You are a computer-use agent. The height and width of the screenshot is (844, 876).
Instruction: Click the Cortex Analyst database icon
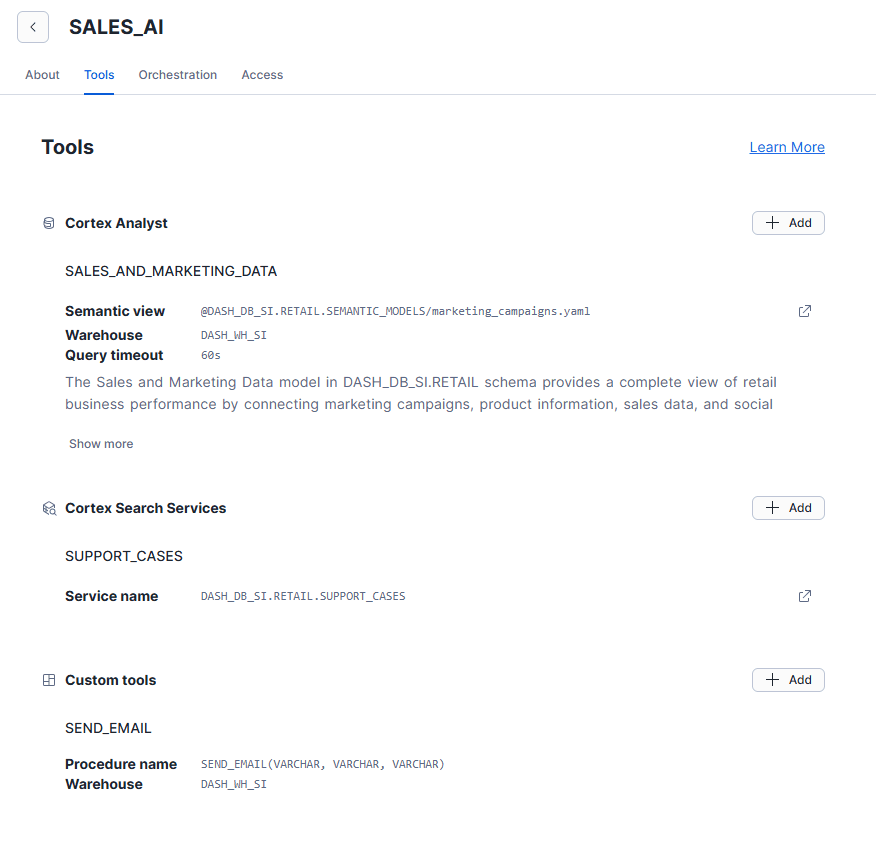49,223
